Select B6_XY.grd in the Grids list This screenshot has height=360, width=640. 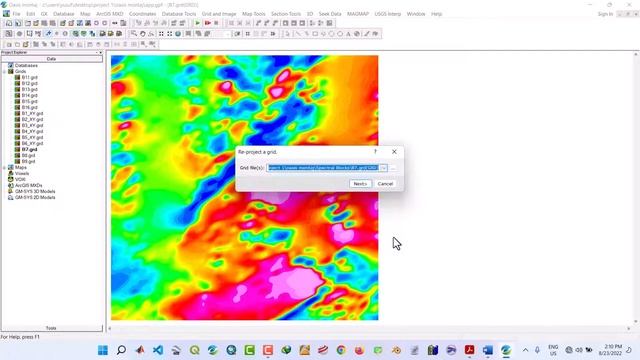(32, 143)
